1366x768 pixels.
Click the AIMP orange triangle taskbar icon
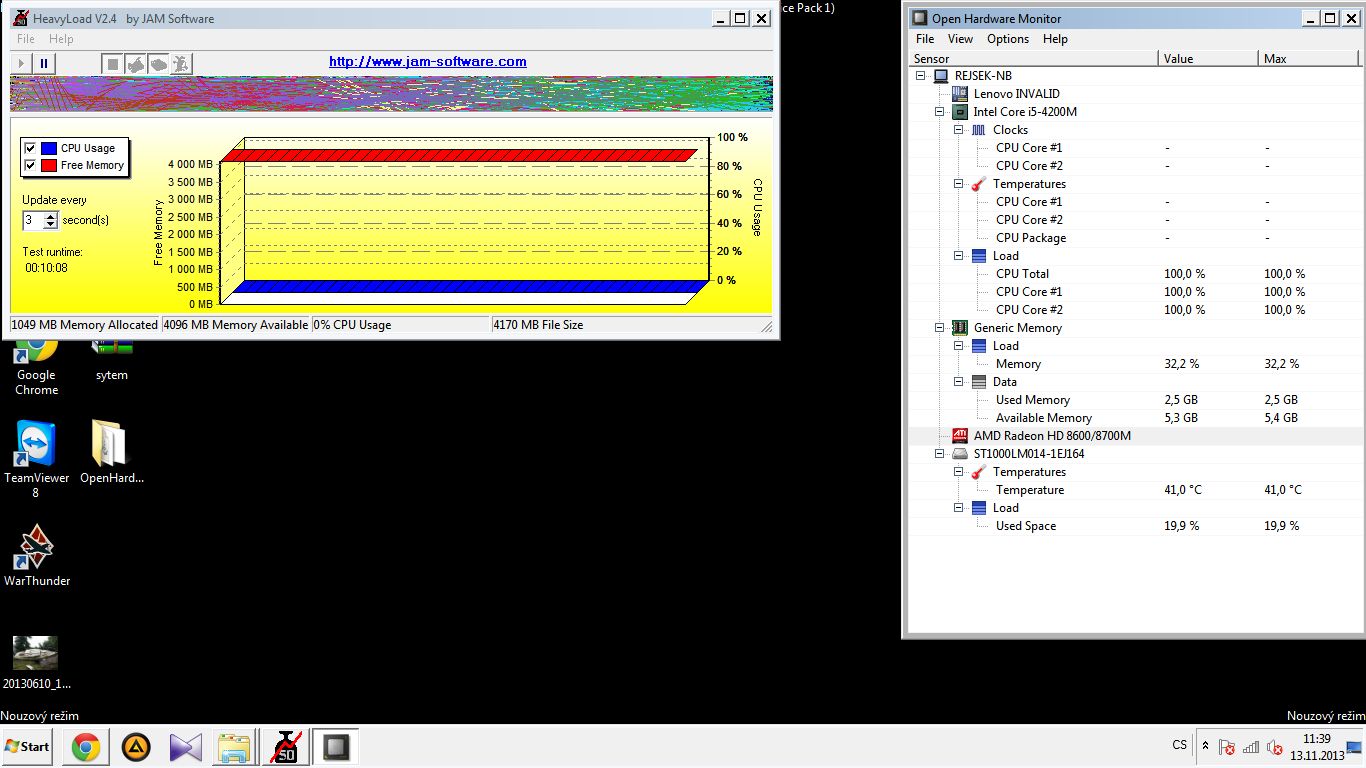click(x=136, y=747)
